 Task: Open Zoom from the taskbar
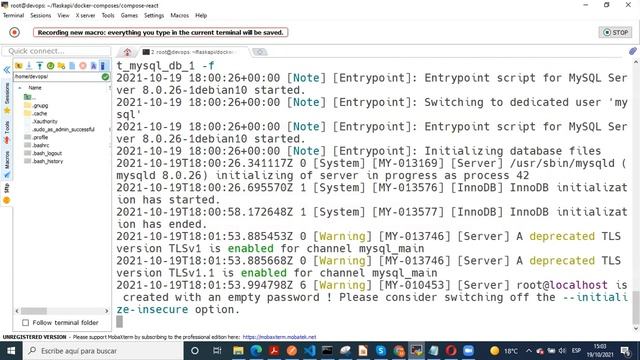[x=468, y=351]
